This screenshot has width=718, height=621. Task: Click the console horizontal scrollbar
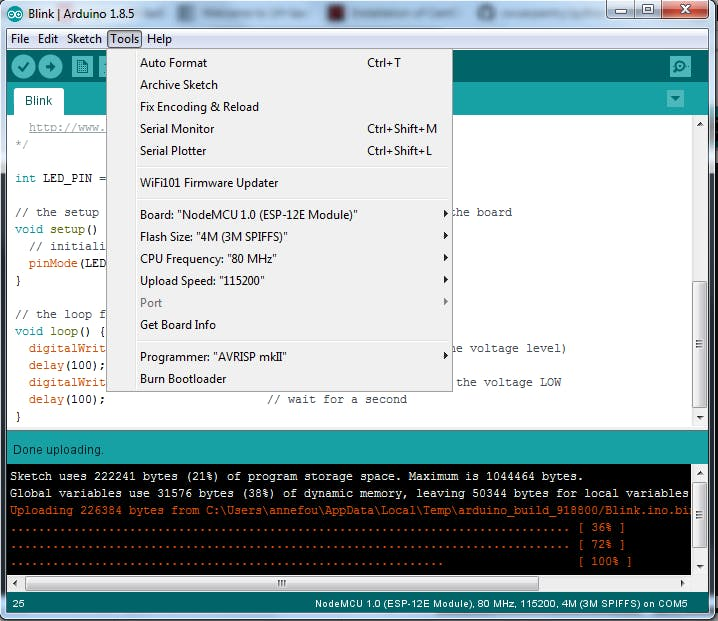pos(280,583)
